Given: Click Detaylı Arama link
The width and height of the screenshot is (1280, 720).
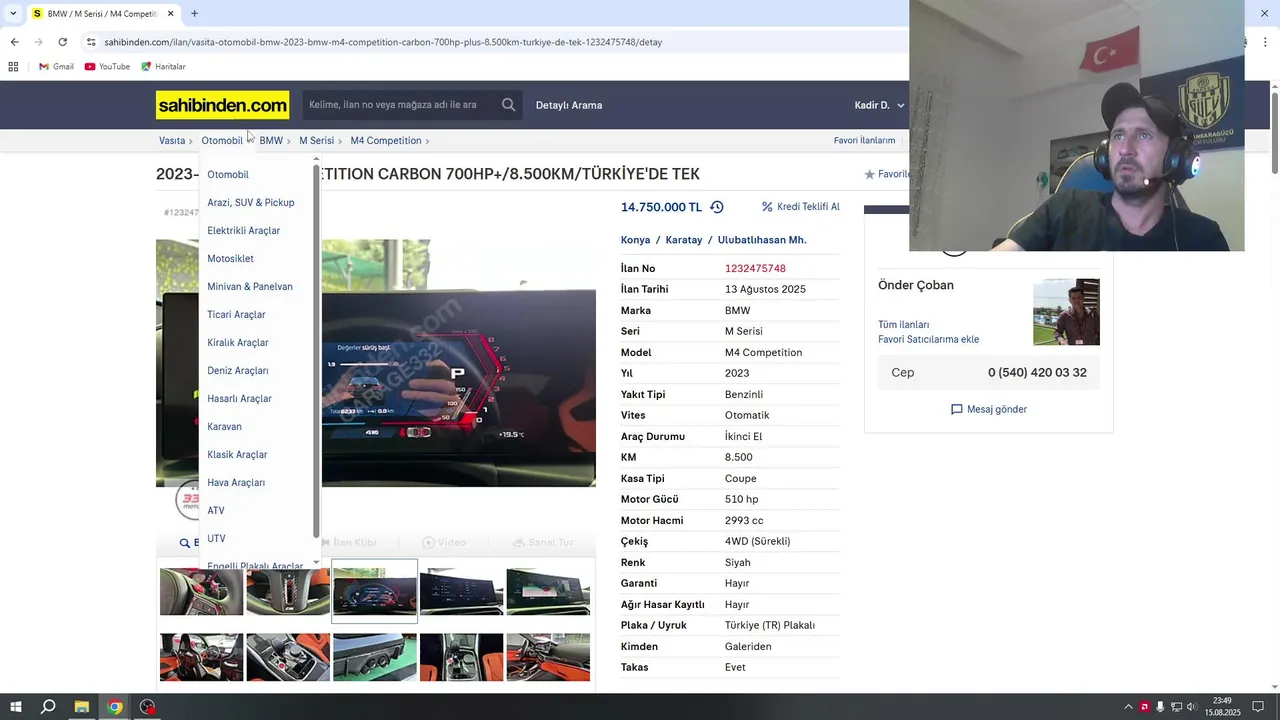Looking at the screenshot, I should (x=569, y=105).
